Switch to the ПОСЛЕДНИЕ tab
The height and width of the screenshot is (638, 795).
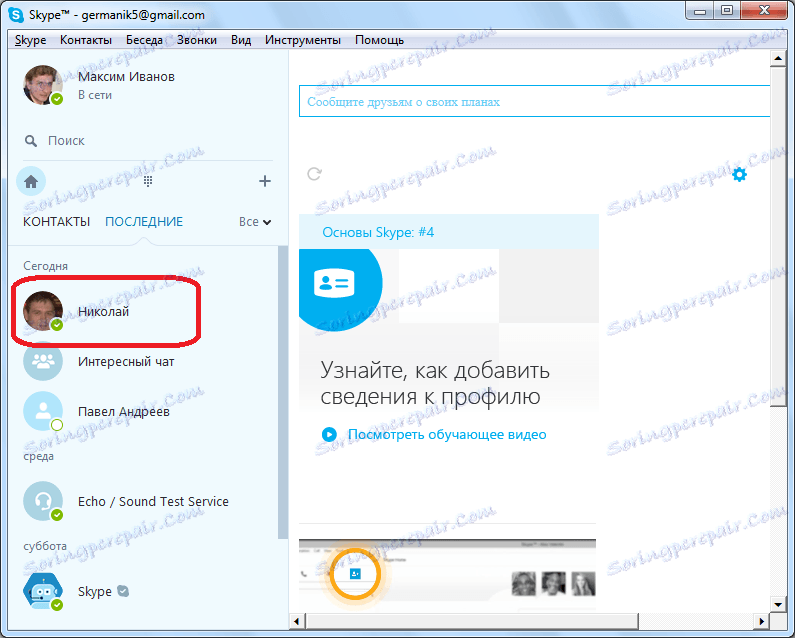[144, 222]
